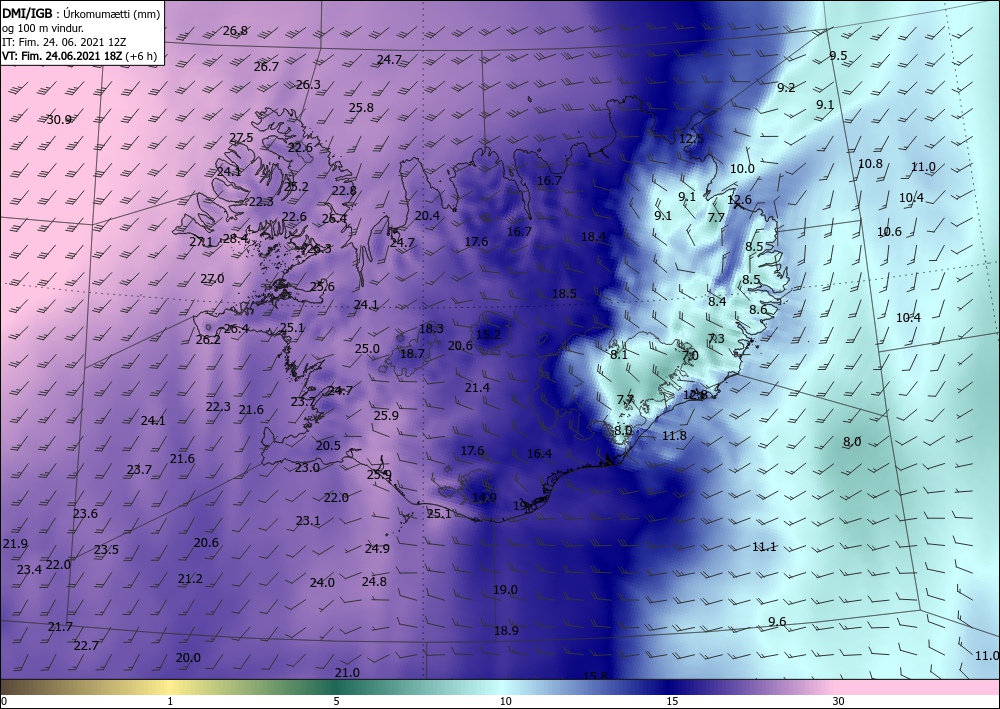Click the map value 21.4

477,387
